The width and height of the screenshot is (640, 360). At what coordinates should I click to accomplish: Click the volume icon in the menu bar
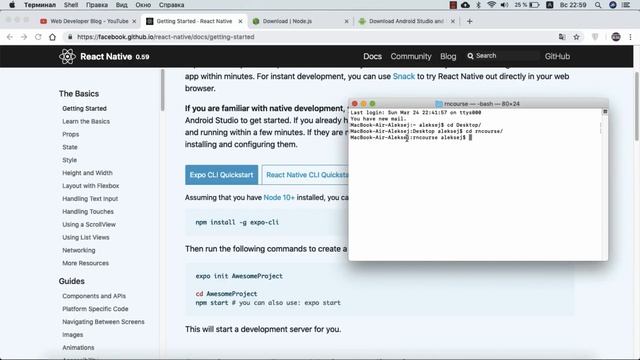click(504, 5)
